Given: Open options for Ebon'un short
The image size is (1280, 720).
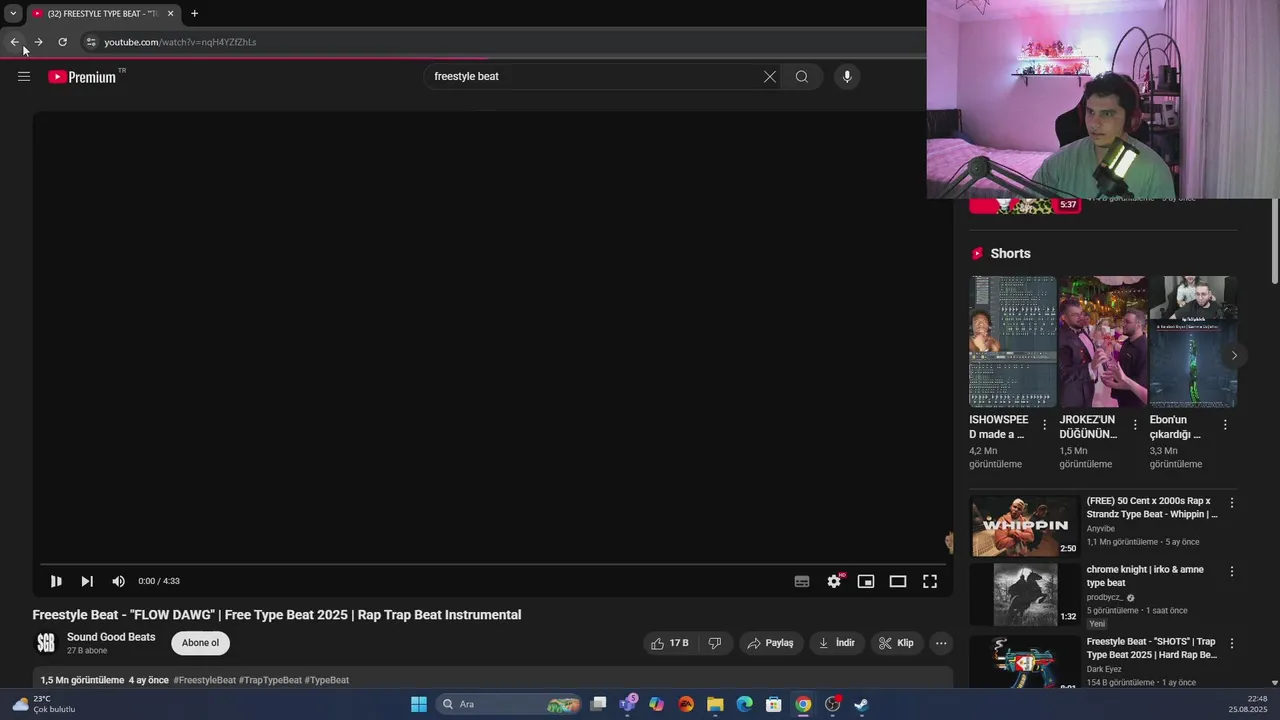Looking at the screenshot, I should click(x=1225, y=425).
